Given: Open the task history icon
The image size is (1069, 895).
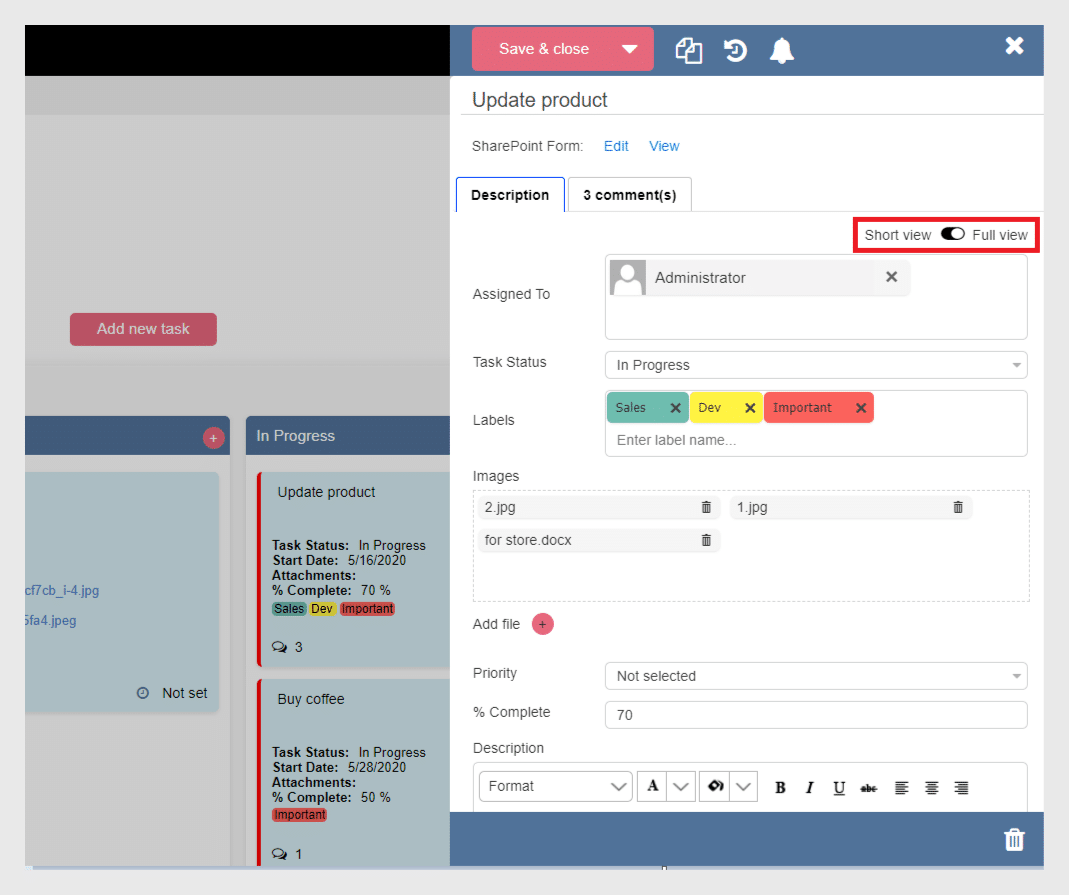Looking at the screenshot, I should point(735,50).
